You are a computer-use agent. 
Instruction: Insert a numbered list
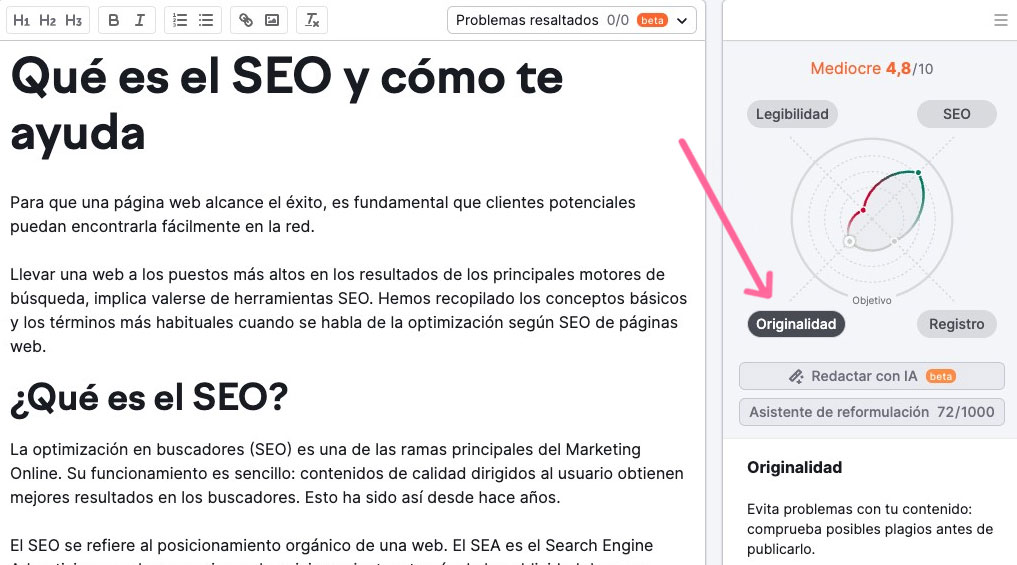coord(180,20)
